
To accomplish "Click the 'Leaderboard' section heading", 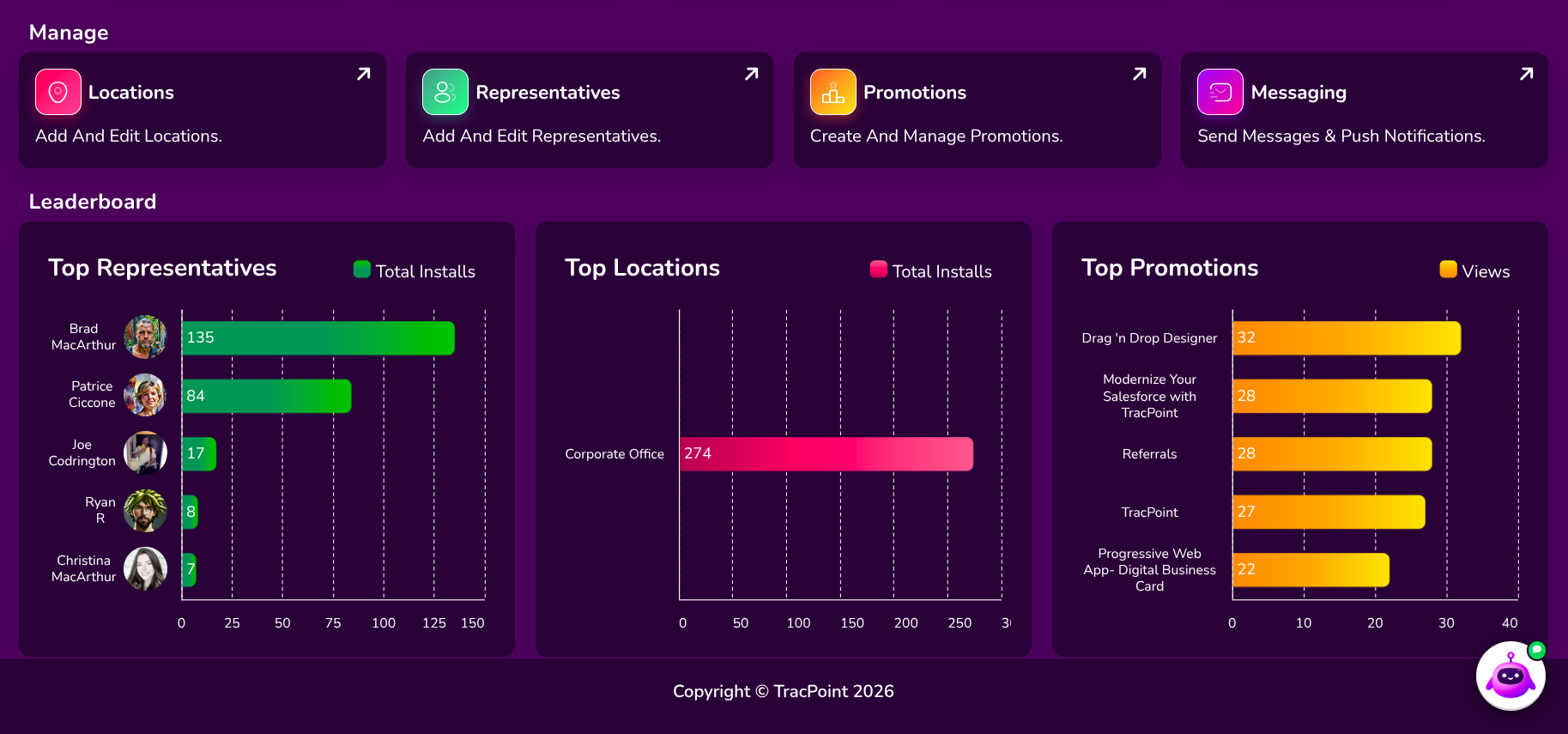I will tap(93, 202).
